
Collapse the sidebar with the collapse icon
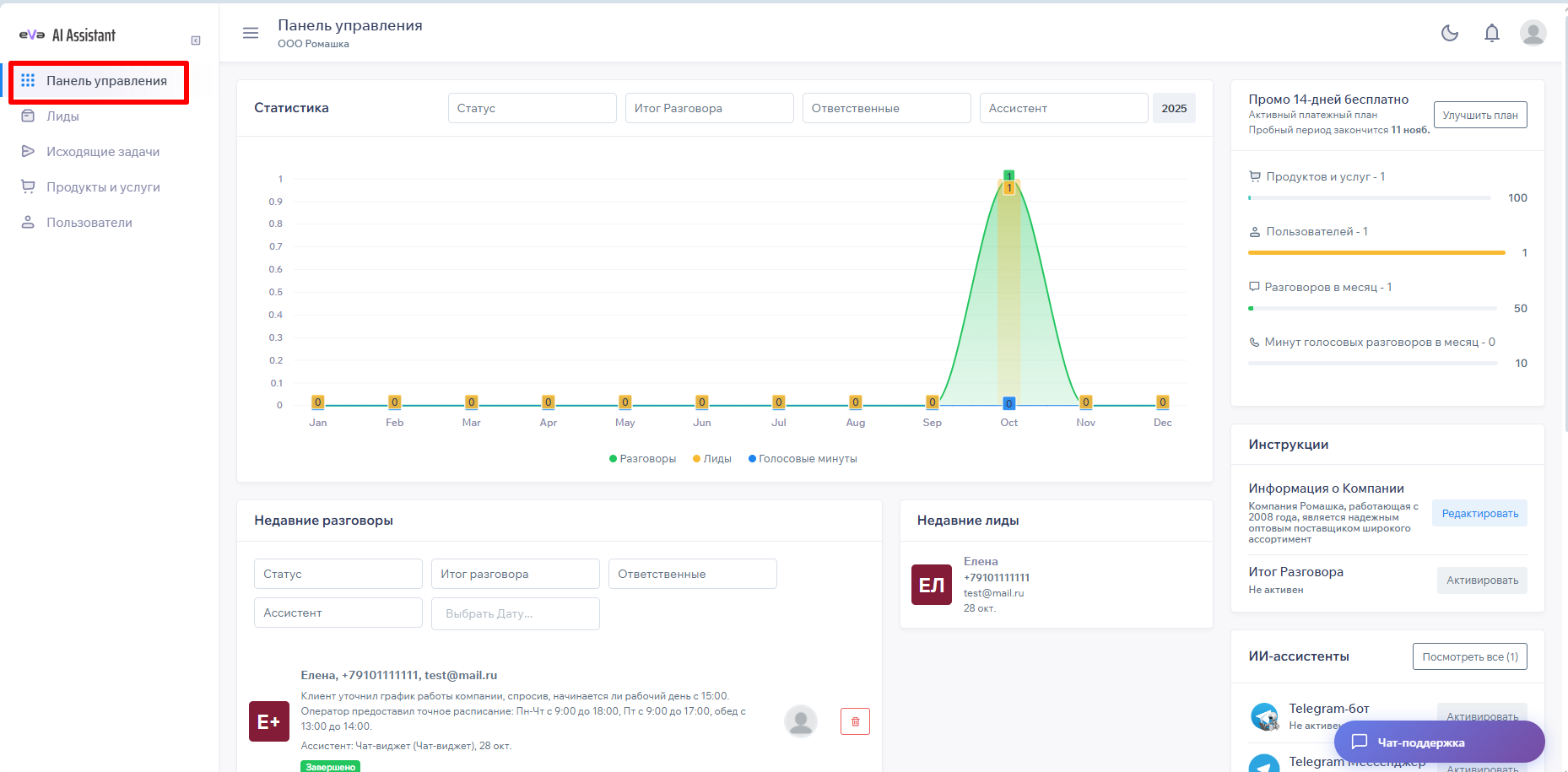(x=196, y=40)
